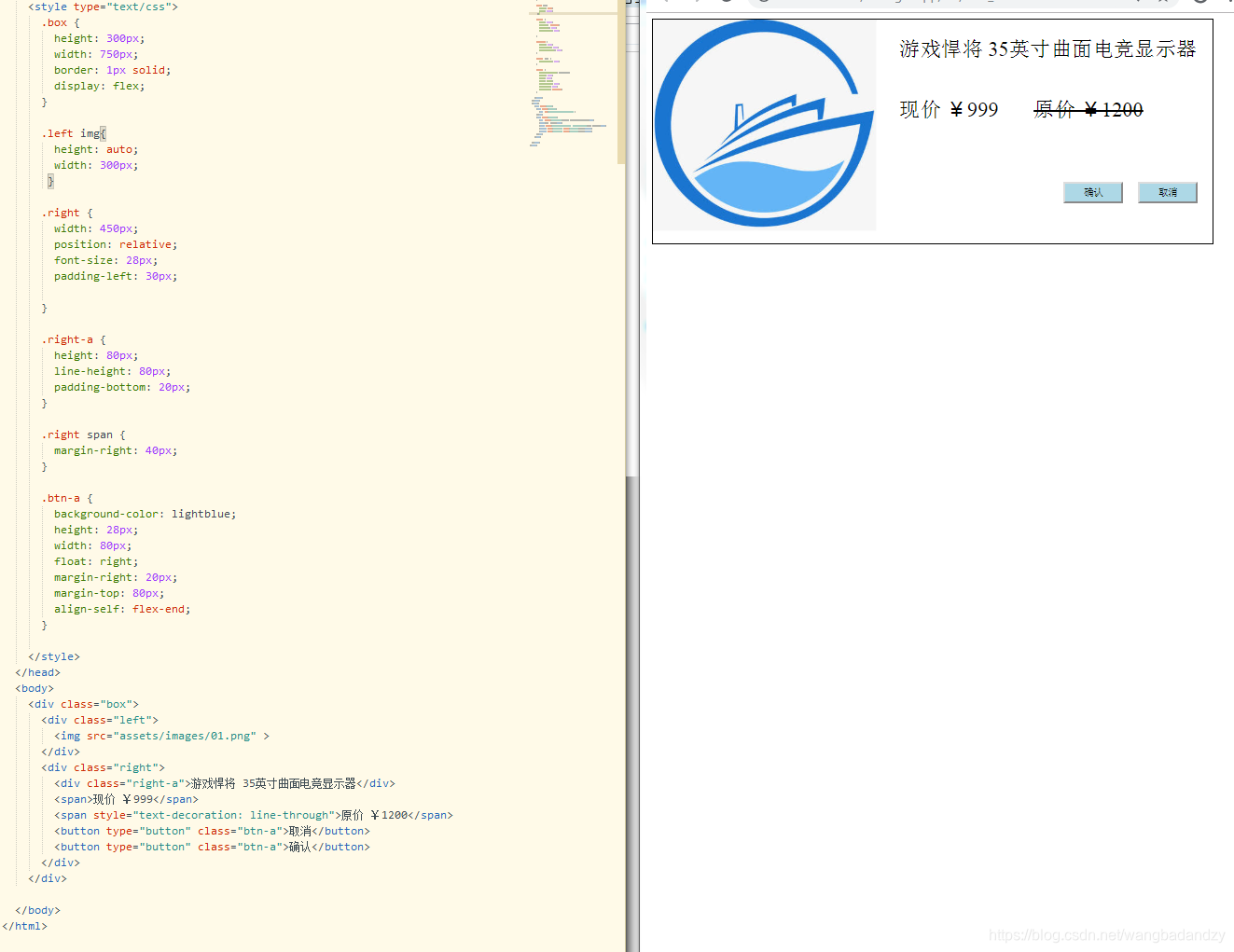Click the .right span { selector line
The height and width of the screenshot is (952, 1234).
[83, 435]
